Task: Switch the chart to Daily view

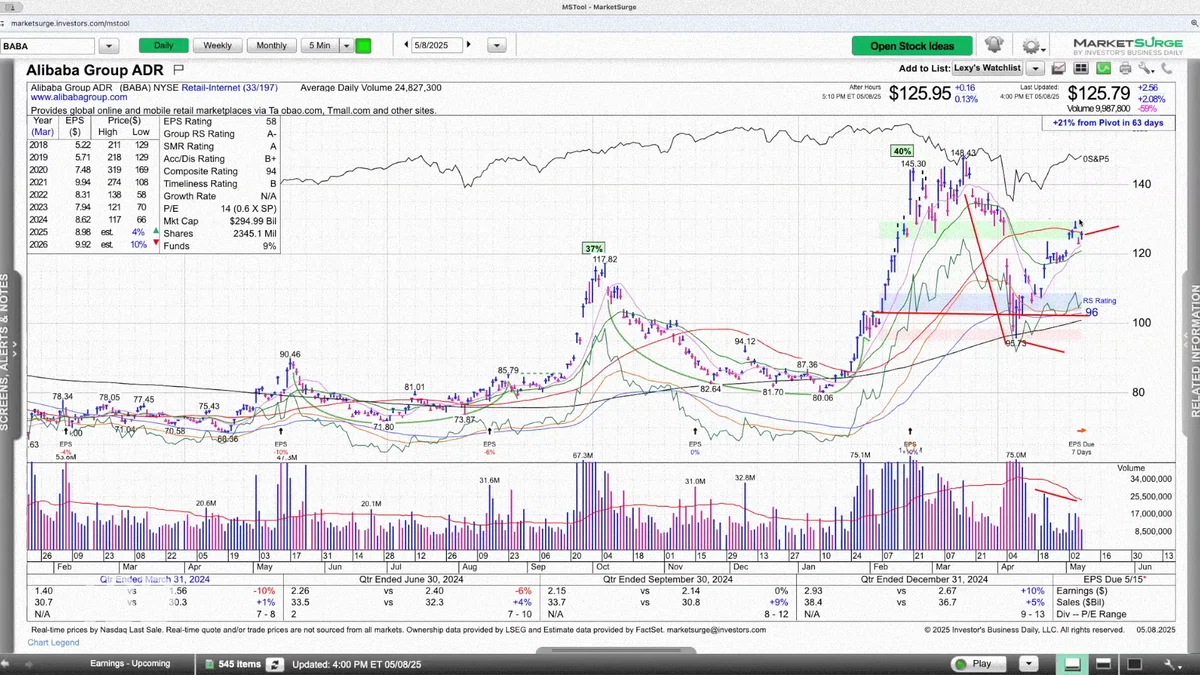Action: 163,45
